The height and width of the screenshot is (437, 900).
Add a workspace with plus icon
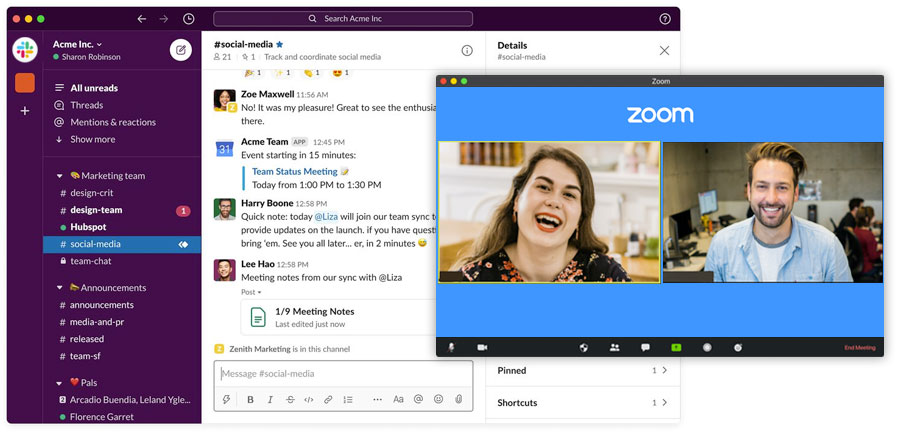25,111
